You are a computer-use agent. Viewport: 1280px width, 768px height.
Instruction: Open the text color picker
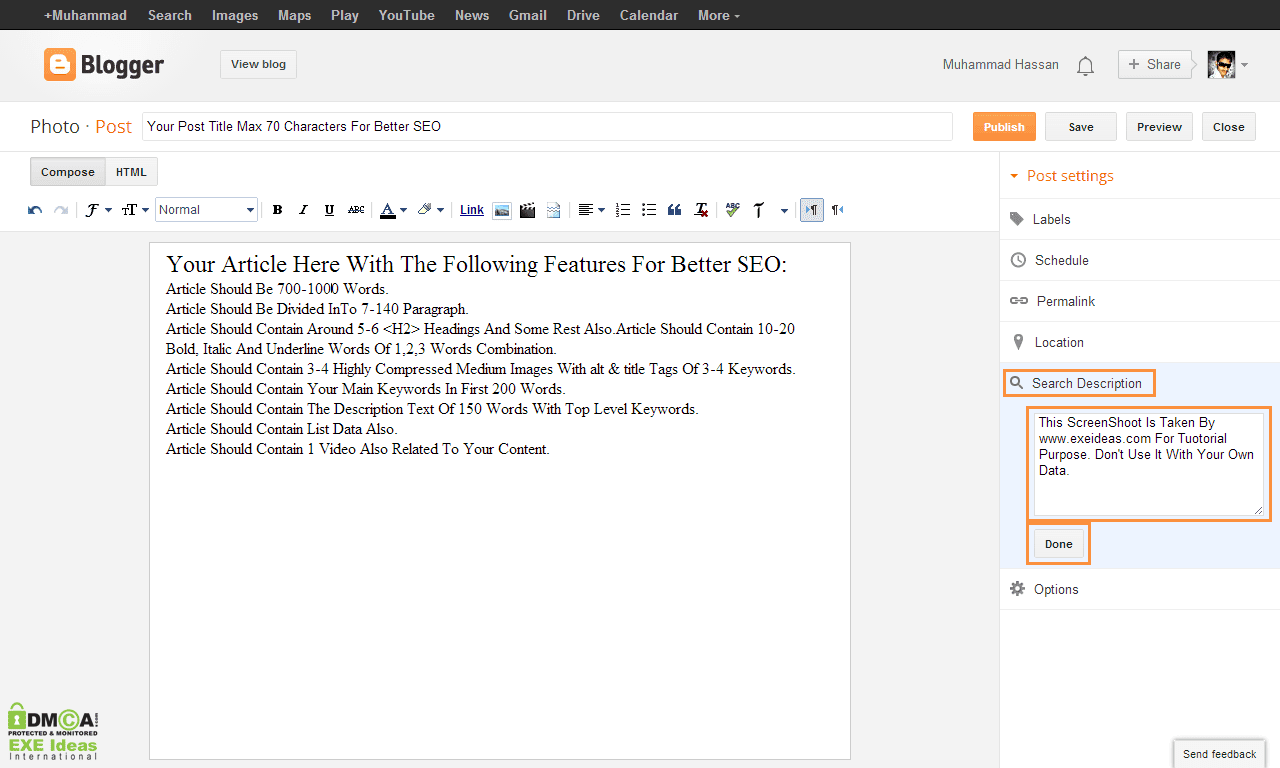pyautogui.click(x=393, y=210)
